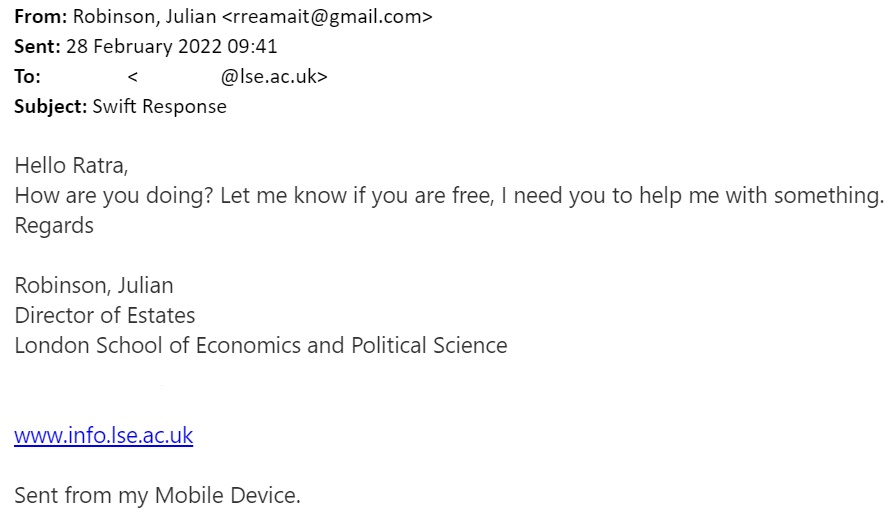Click the recipient @lse.ac.uk address
The image size is (892, 516).
[273, 76]
